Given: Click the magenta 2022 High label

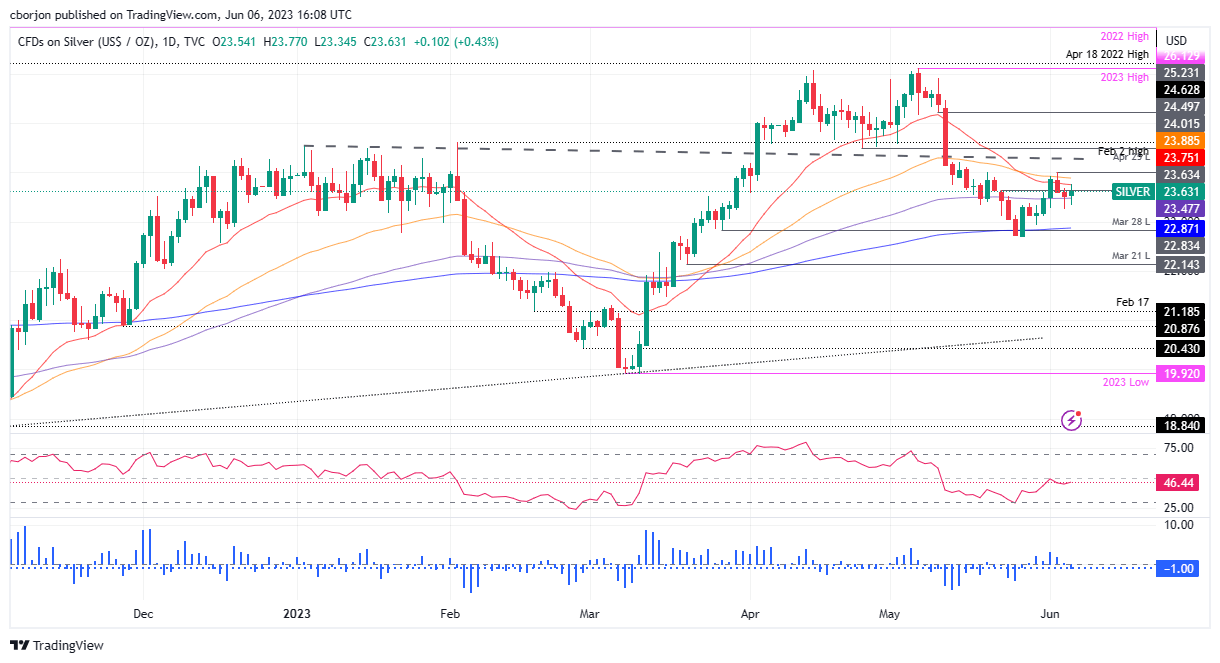Looking at the screenshot, I should 1123,35.
